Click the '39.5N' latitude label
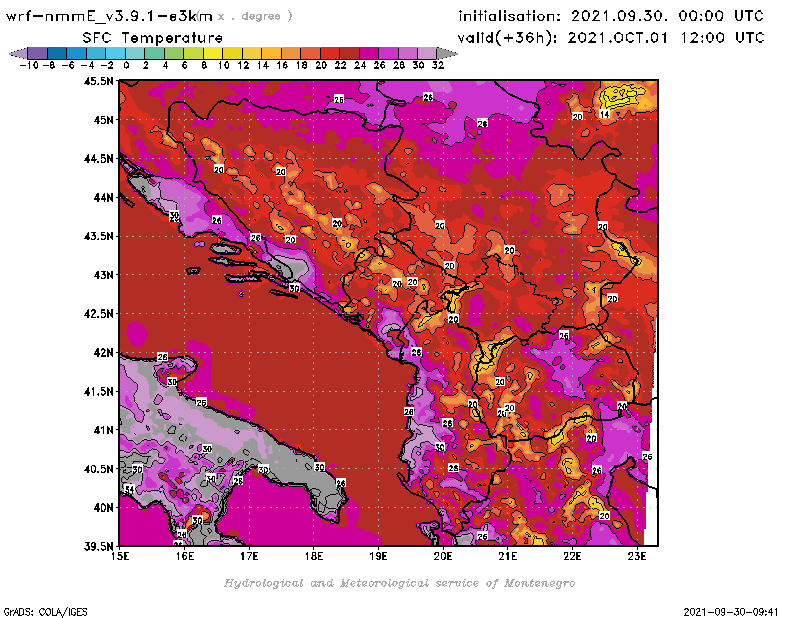 [x=98, y=546]
